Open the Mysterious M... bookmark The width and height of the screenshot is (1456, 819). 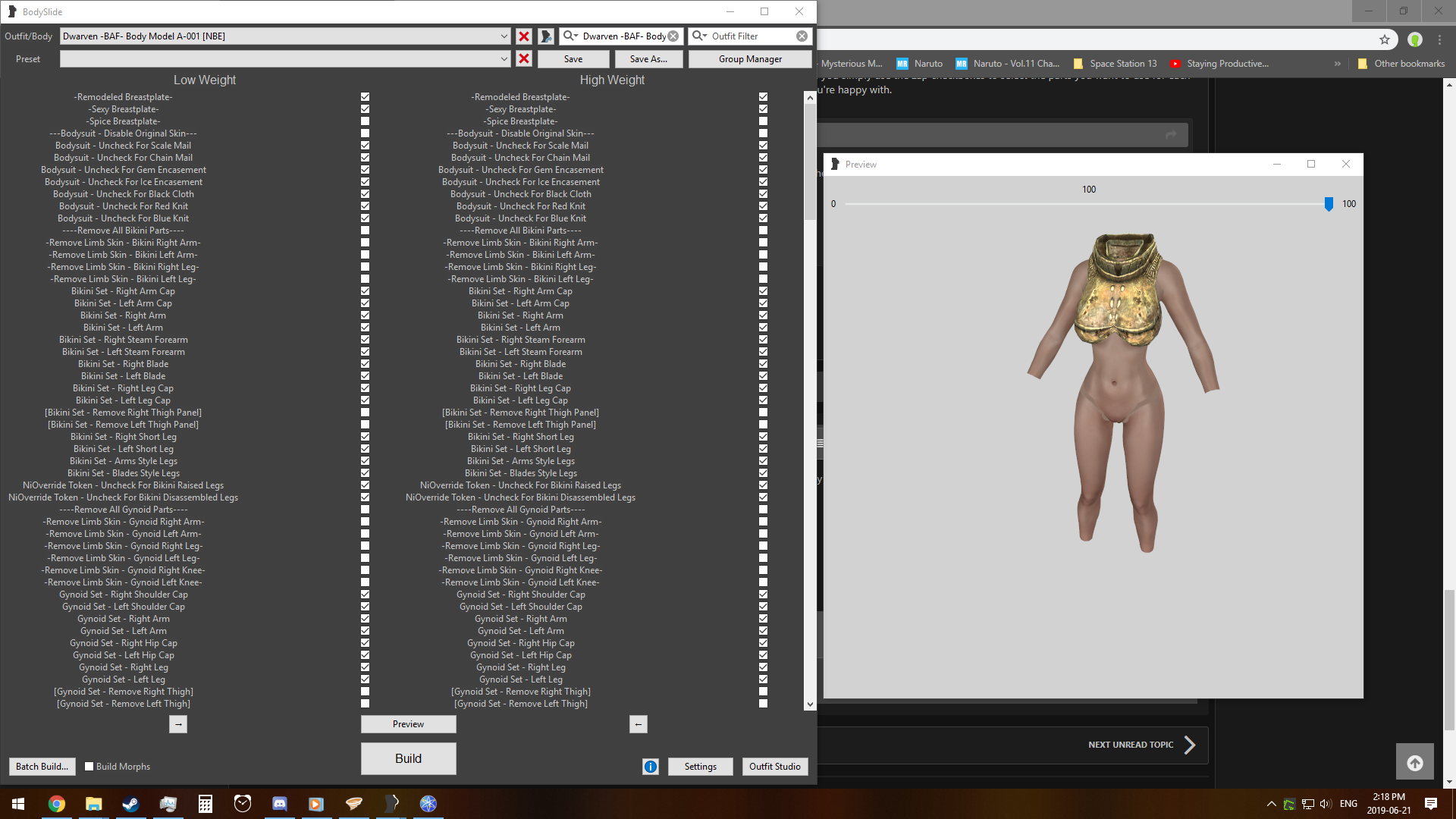(851, 64)
